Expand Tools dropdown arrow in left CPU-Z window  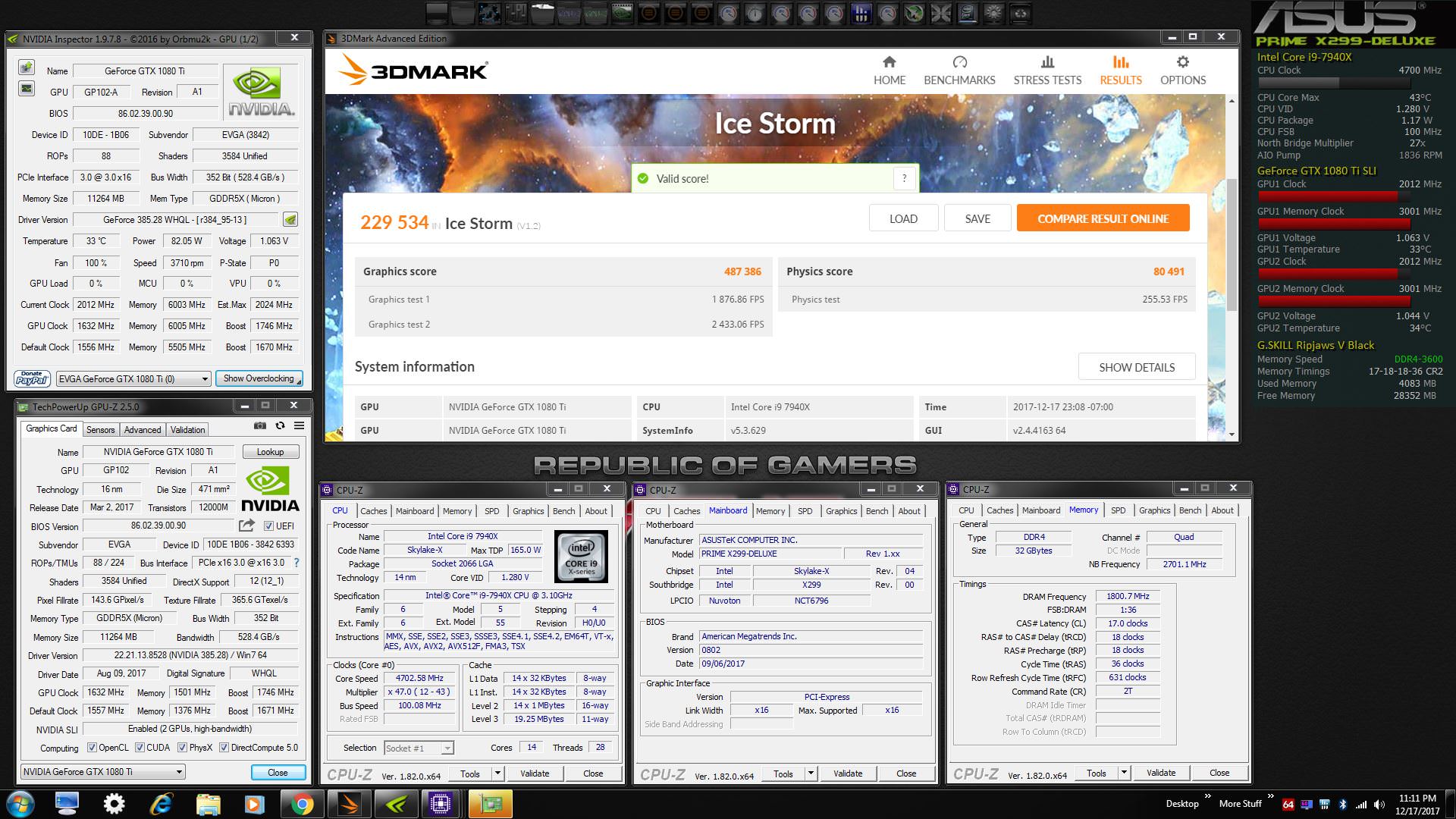(x=497, y=773)
